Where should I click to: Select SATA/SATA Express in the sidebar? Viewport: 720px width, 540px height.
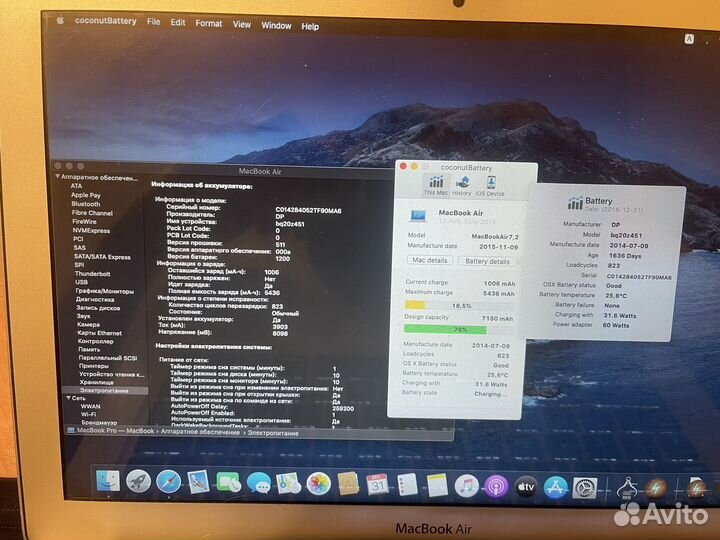(102, 257)
